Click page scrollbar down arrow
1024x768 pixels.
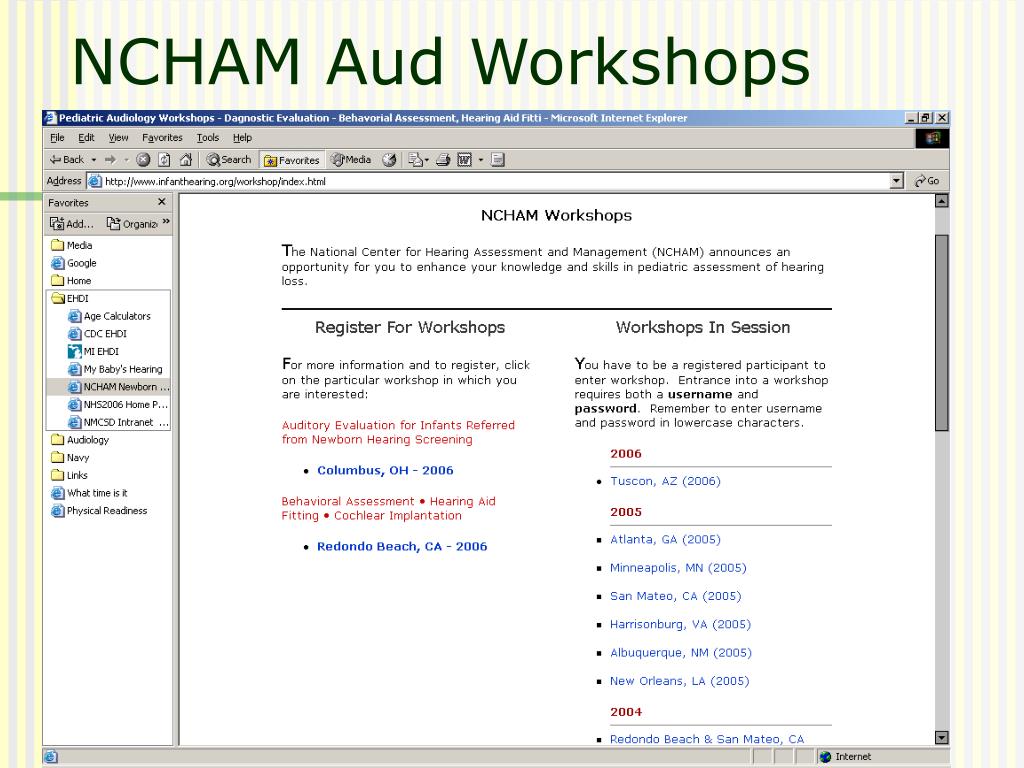[x=941, y=738]
